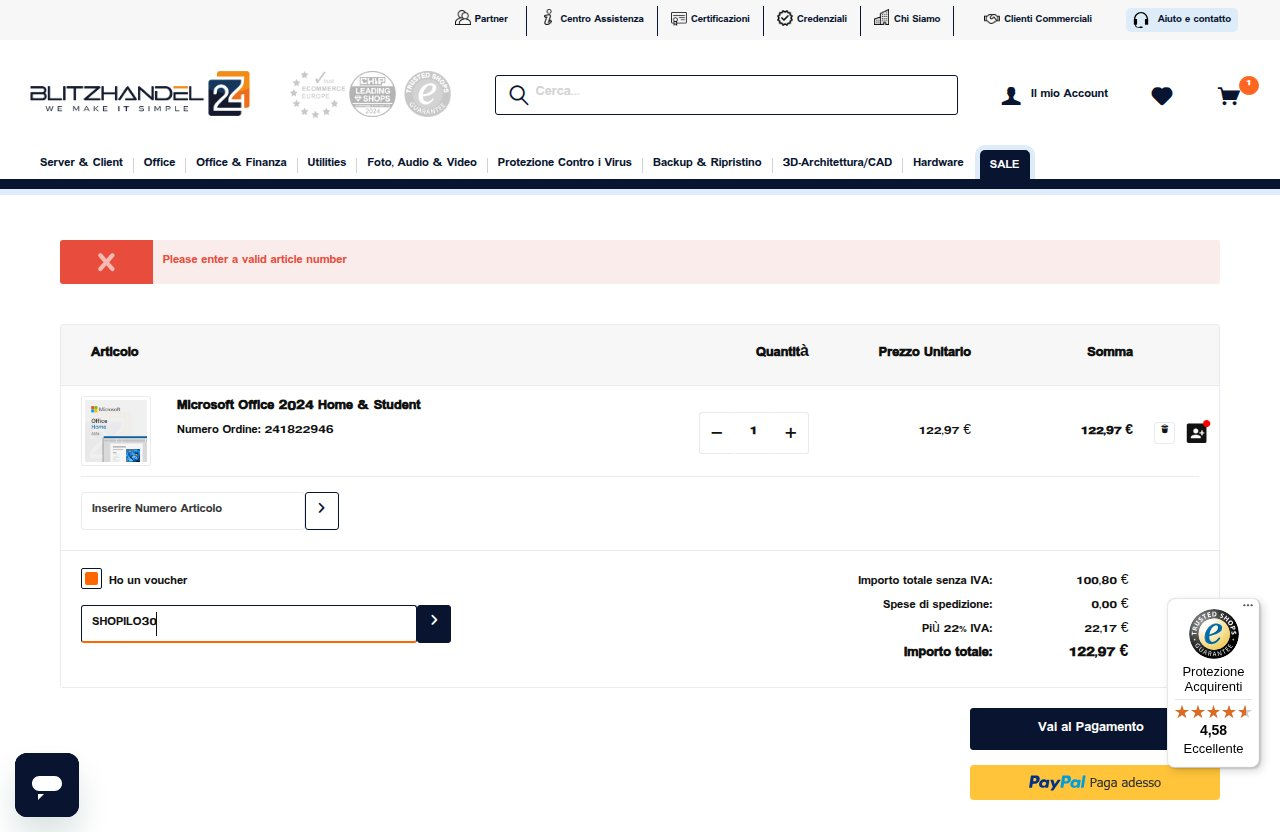Image resolution: width=1280 pixels, height=832 pixels.
Task: Click the 'Protezione Acquirenti' text
Action: [1213, 679]
